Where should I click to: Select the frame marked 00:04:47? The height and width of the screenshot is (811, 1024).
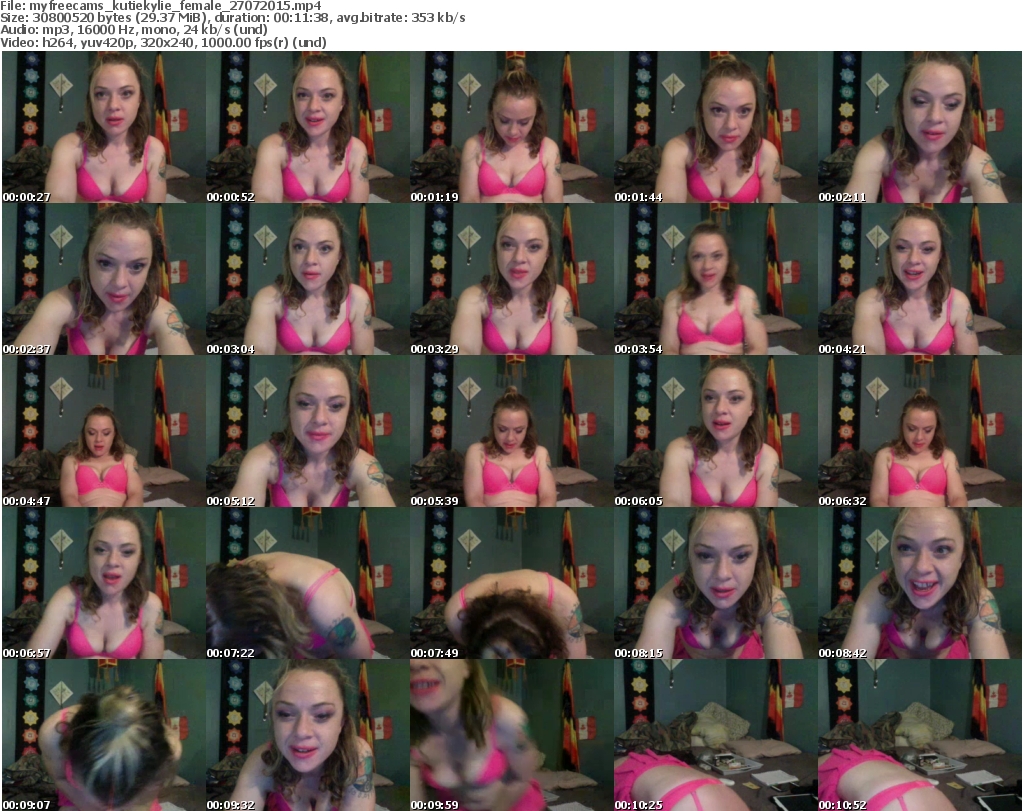pyautogui.click(x=104, y=432)
